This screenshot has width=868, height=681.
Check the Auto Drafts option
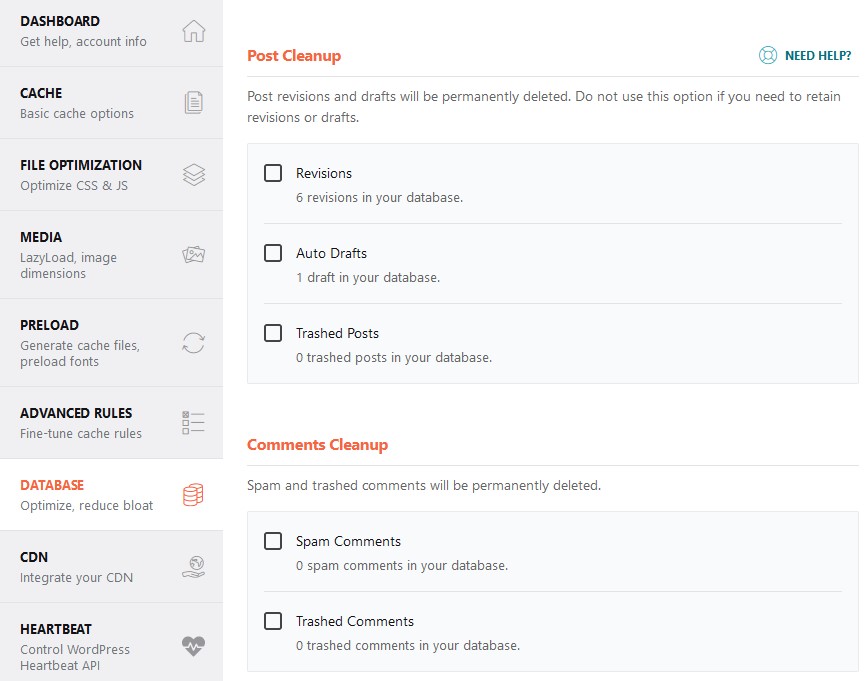pos(273,253)
